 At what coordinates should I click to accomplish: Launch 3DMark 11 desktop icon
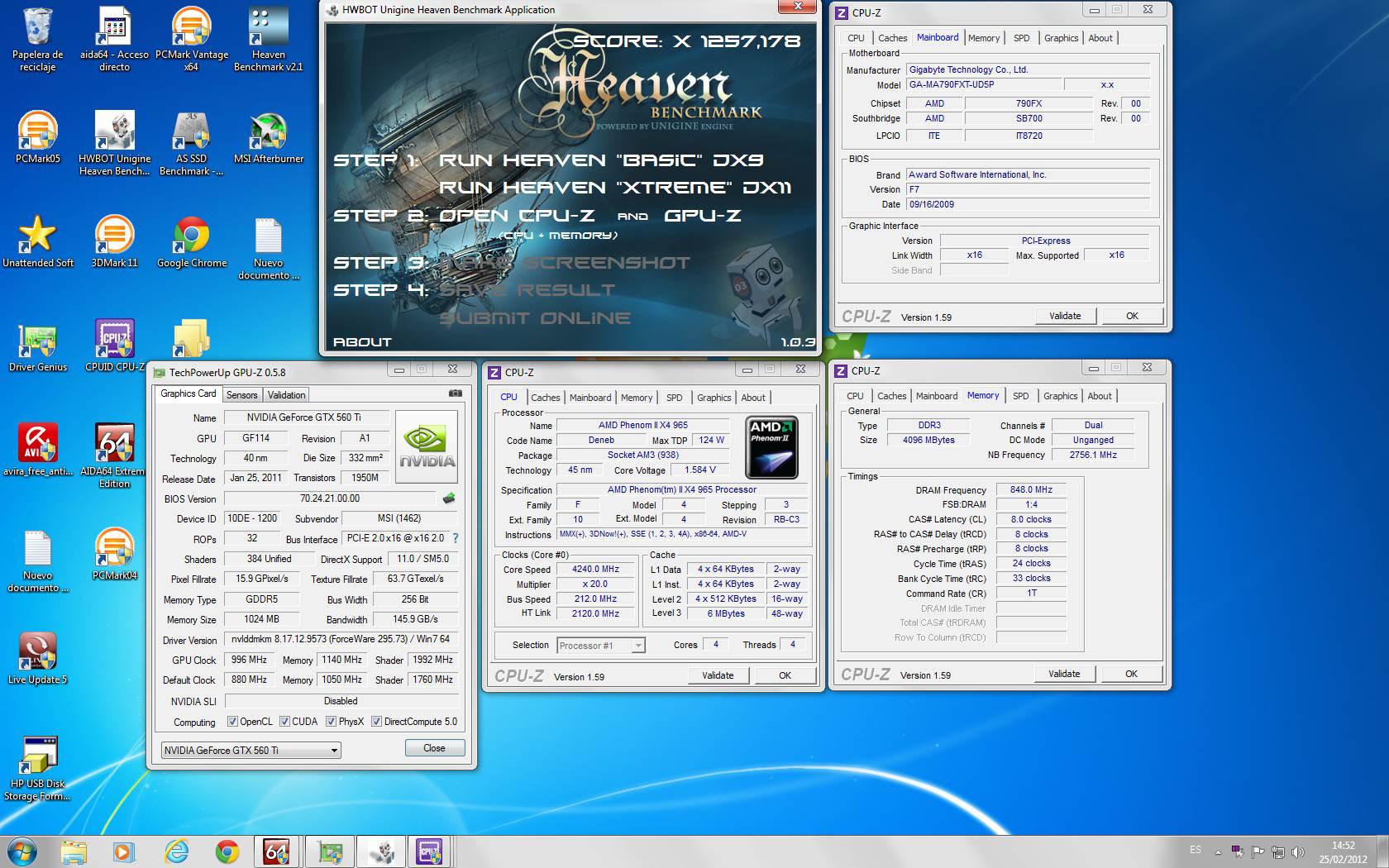coord(114,241)
